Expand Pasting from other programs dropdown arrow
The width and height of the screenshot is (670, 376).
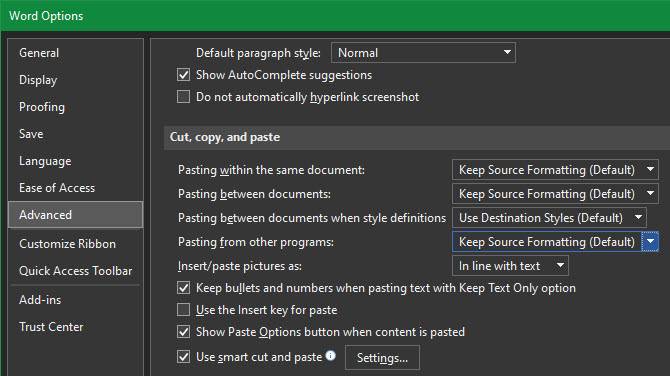click(x=650, y=241)
